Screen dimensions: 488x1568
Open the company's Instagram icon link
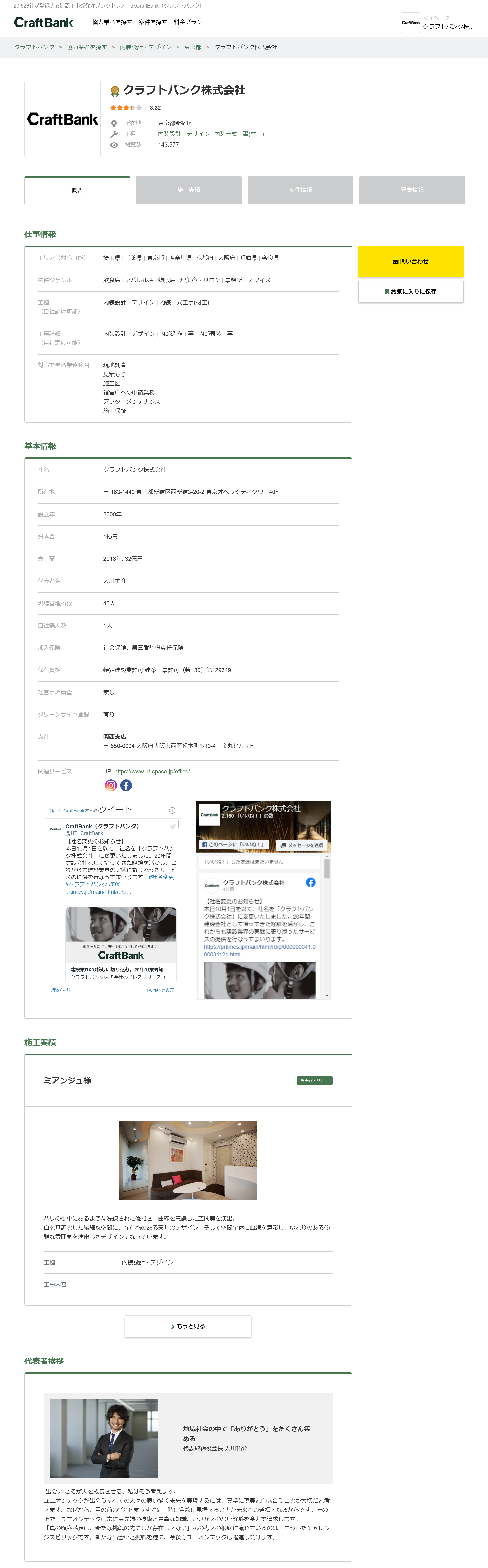point(111,785)
